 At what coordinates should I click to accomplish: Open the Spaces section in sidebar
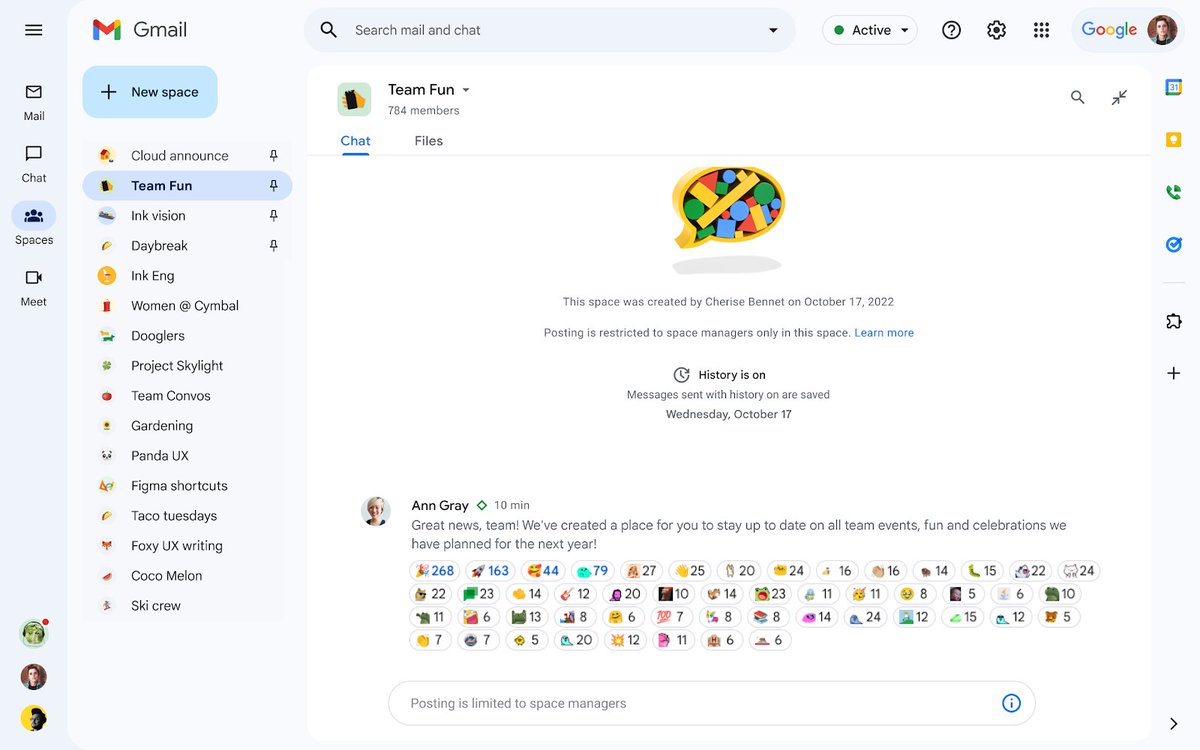pyautogui.click(x=33, y=222)
